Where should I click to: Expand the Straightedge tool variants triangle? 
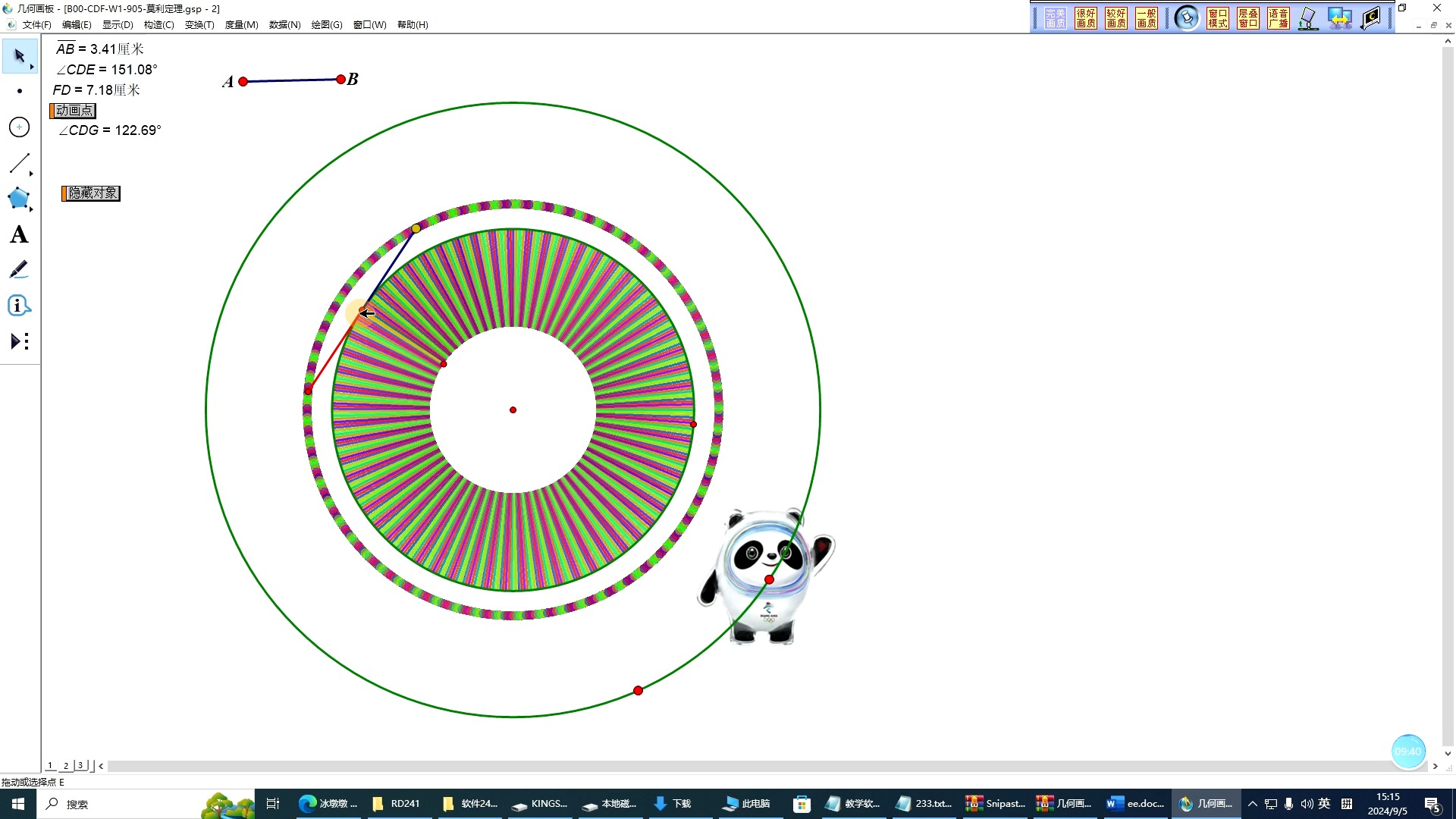32,174
